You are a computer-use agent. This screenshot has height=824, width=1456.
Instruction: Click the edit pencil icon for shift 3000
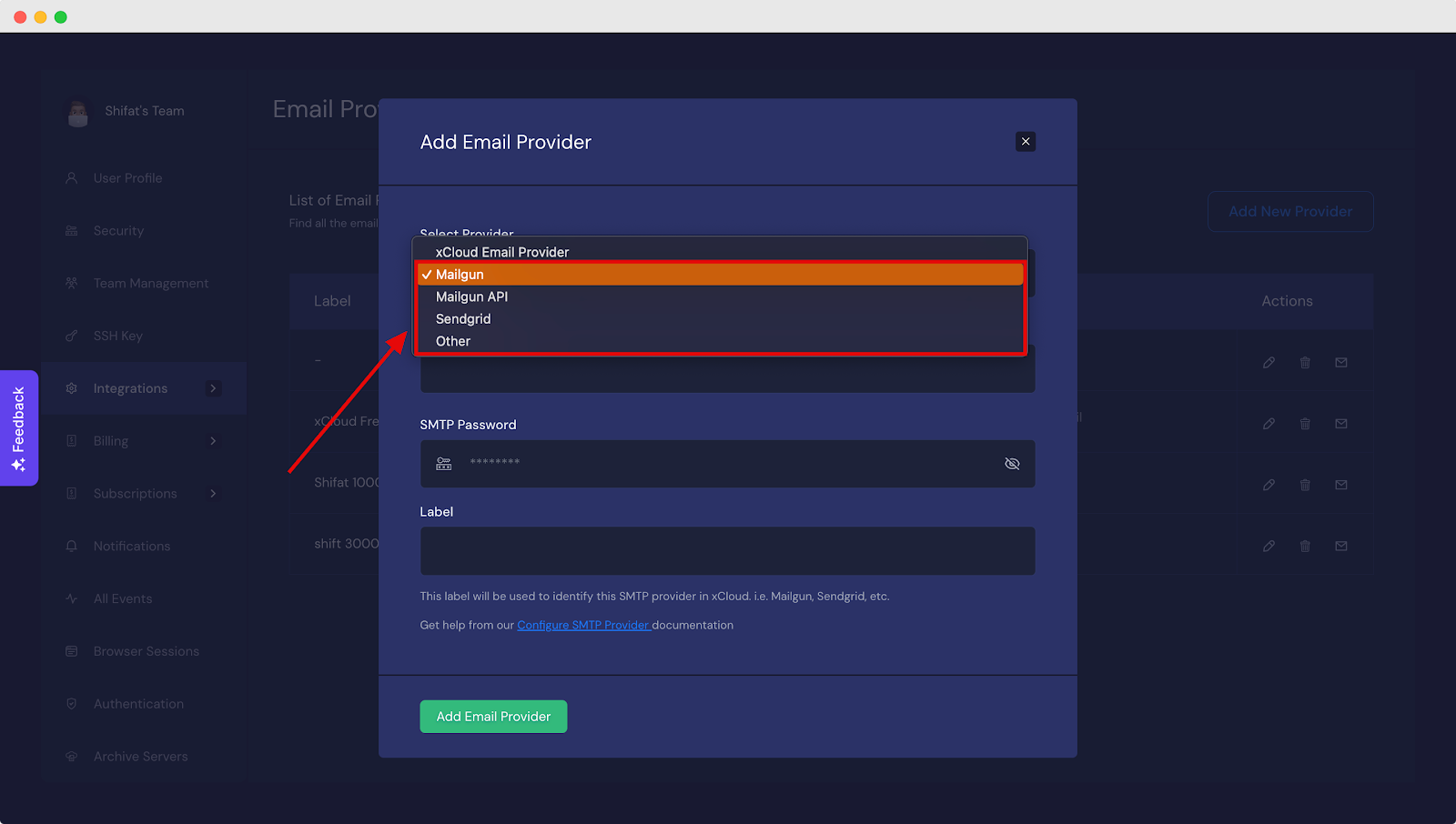click(1269, 546)
